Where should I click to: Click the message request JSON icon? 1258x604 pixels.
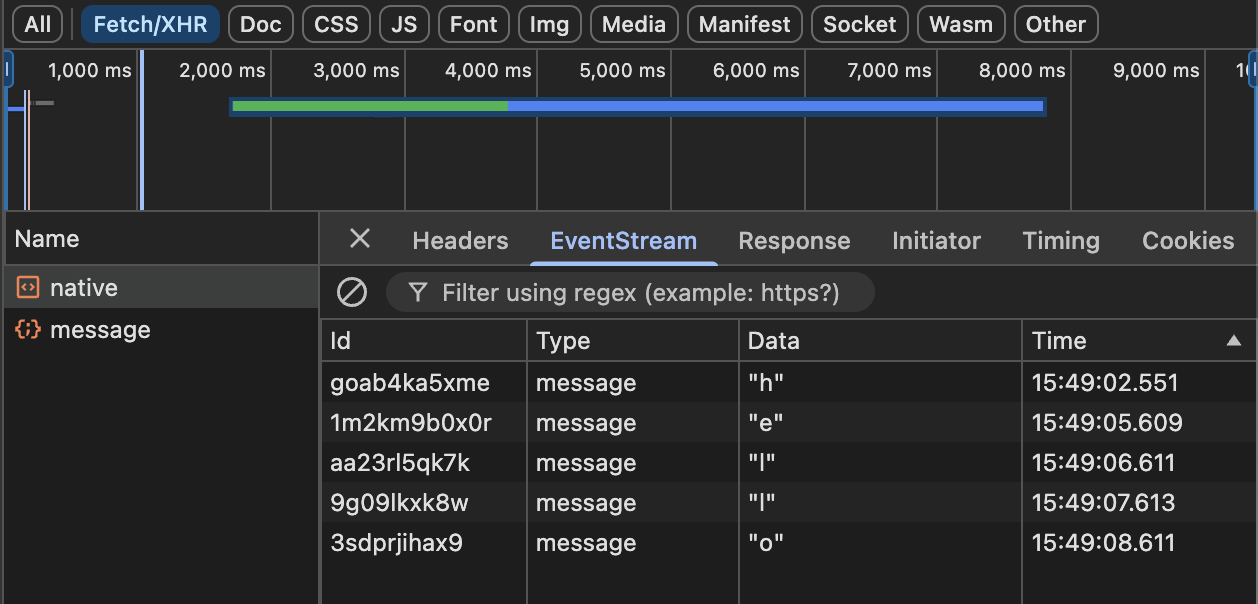[28, 330]
